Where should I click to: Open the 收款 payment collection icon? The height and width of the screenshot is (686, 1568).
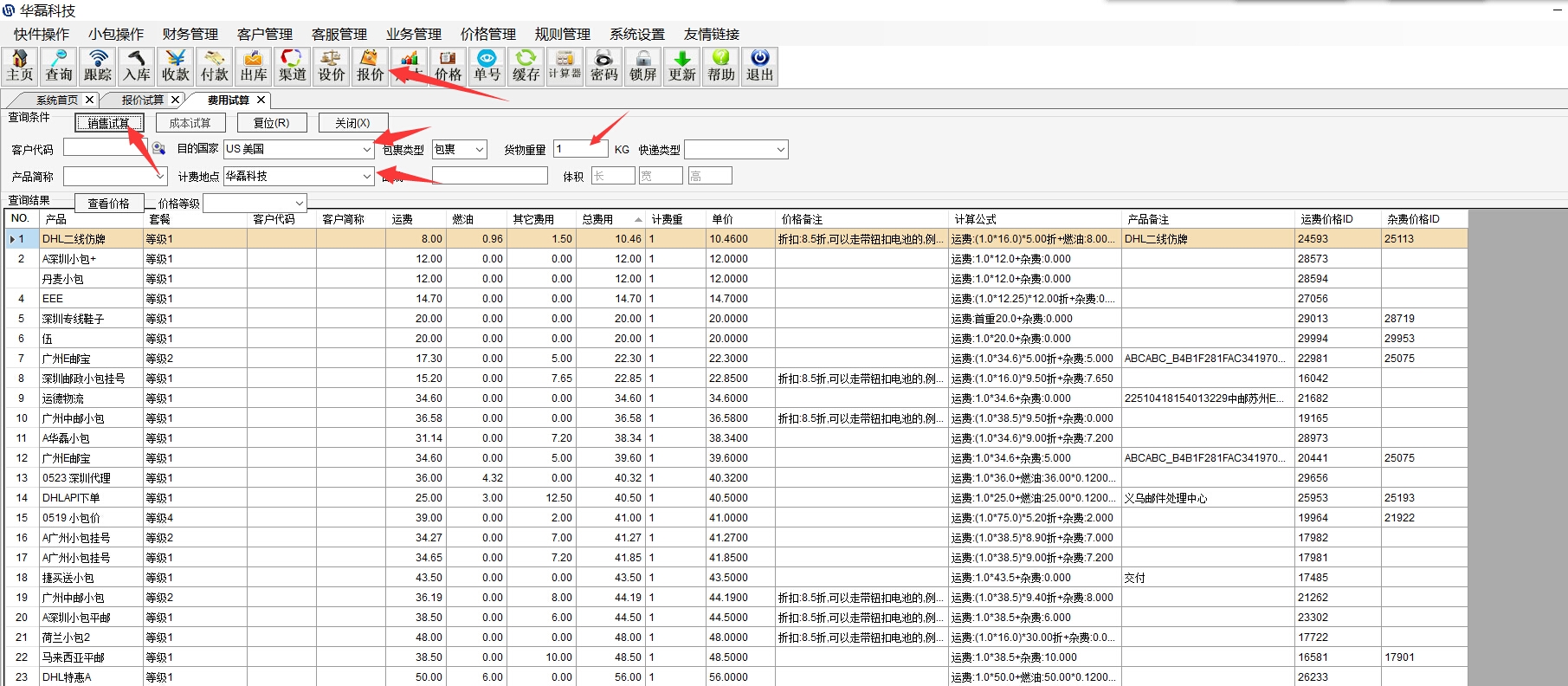(x=176, y=66)
